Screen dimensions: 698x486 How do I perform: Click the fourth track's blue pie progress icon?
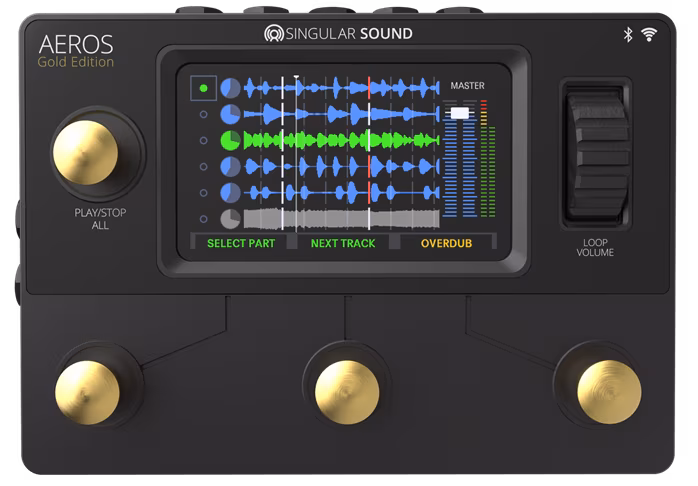pos(231,166)
